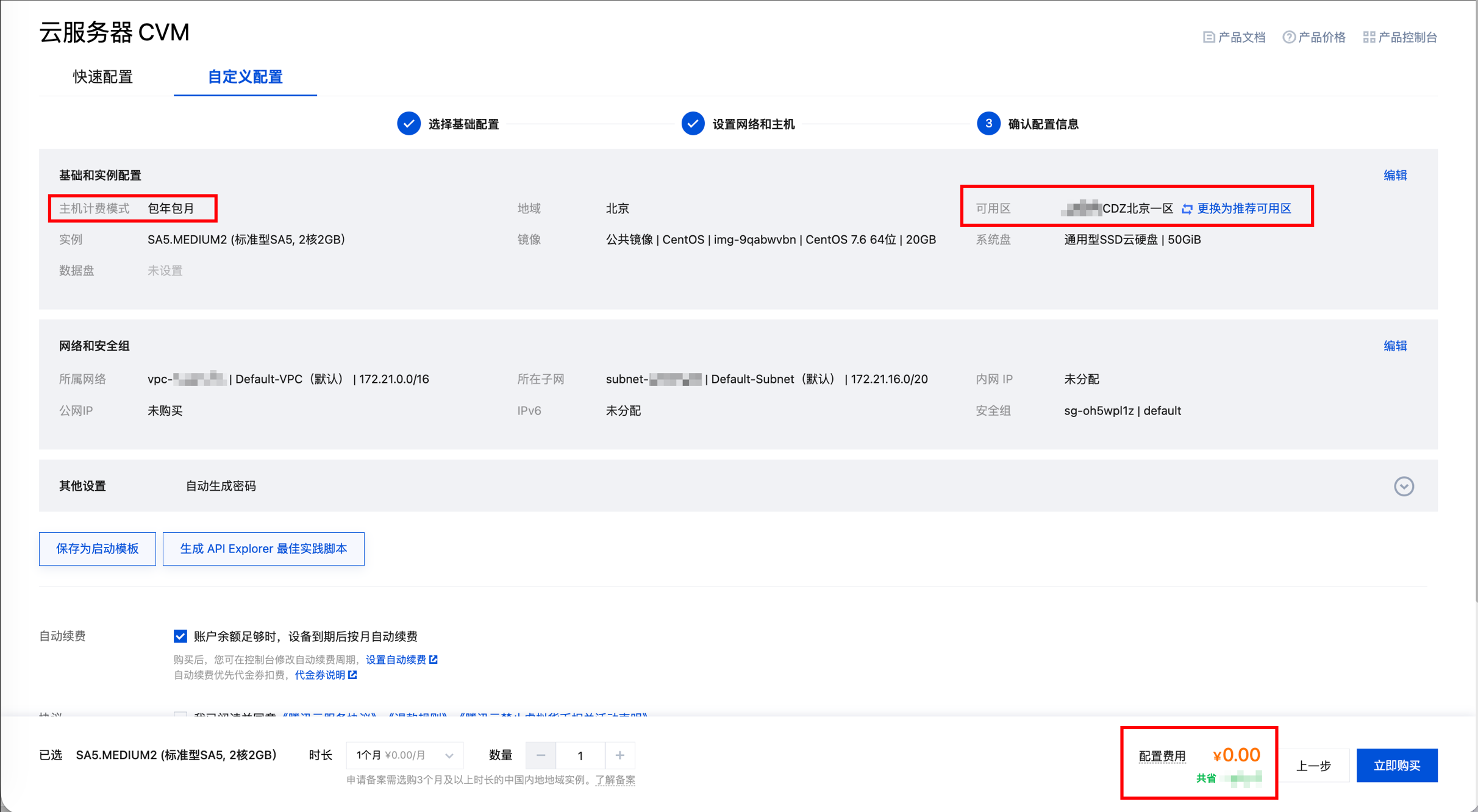Click the 选择基础配置 step checkmark icon
The width and height of the screenshot is (1478, 812).
point(409,124)
